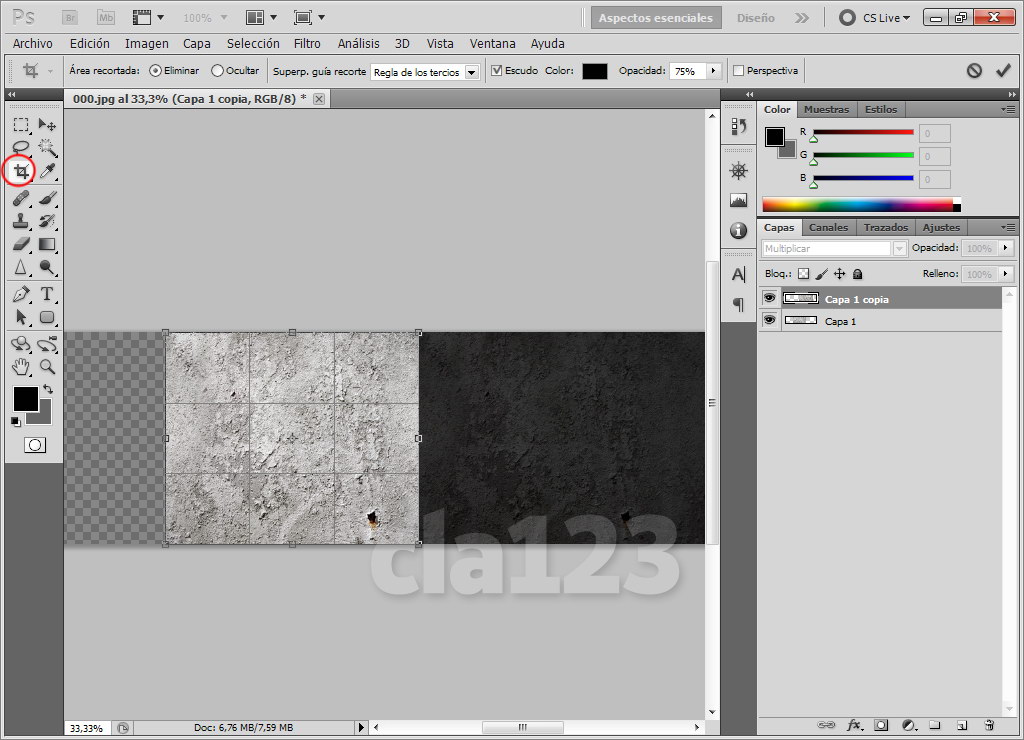Delete layer with trash icon

[x=989, y=725]
